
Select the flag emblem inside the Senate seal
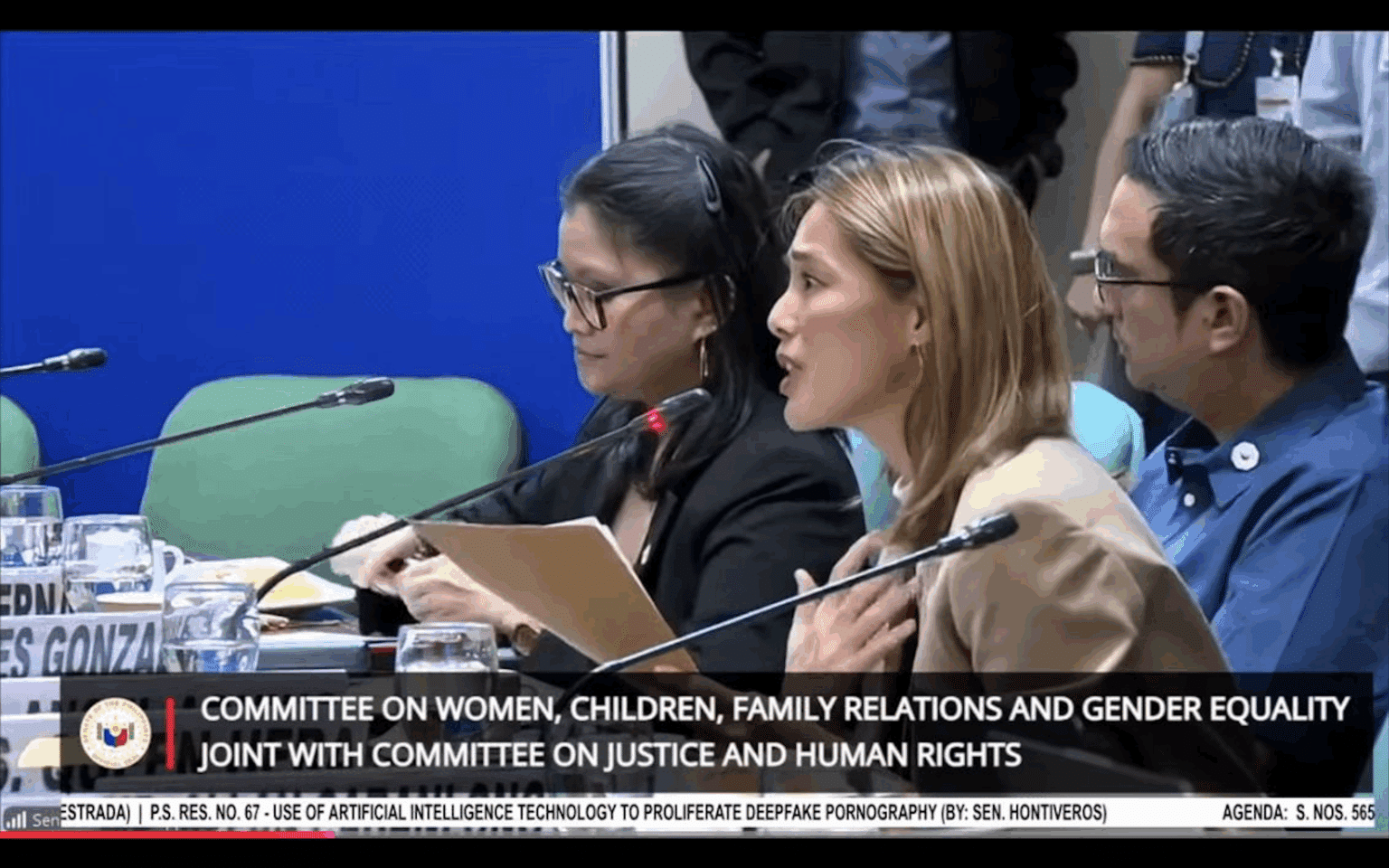(115, 735)
